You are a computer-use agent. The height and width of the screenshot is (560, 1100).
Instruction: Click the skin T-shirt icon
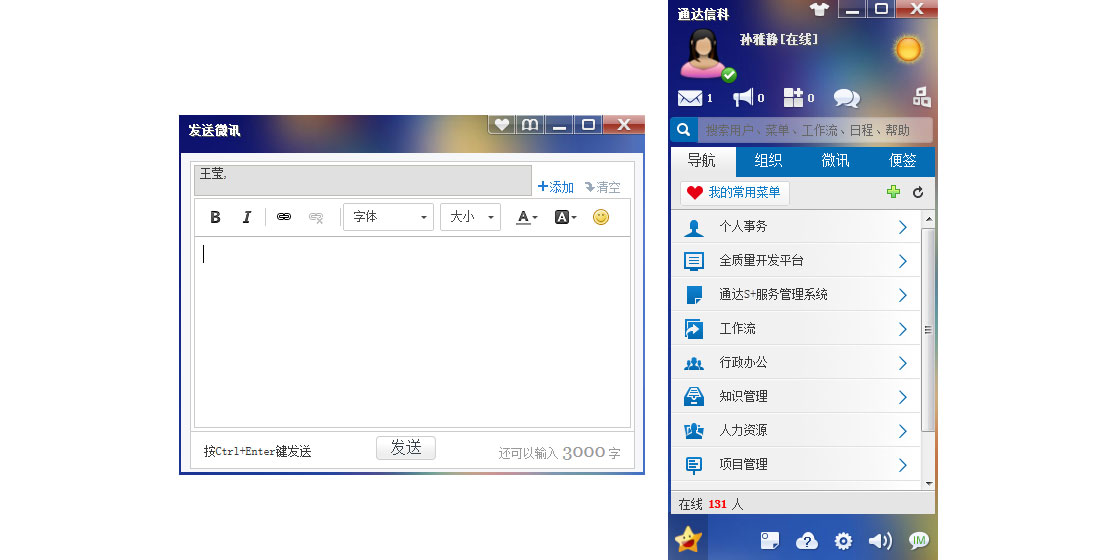pos(820,10)
